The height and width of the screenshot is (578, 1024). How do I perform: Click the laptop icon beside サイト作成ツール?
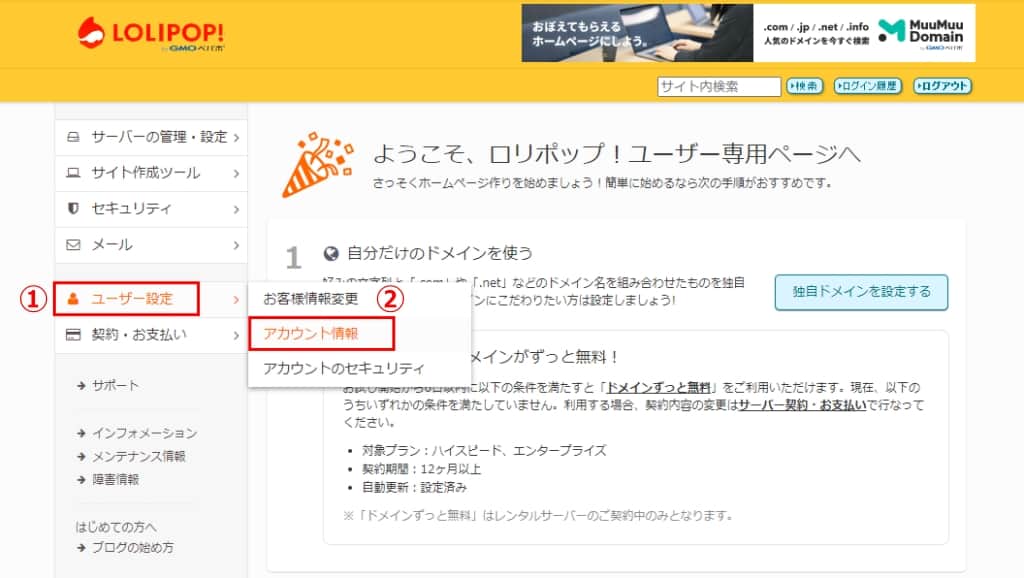point(73,173)
